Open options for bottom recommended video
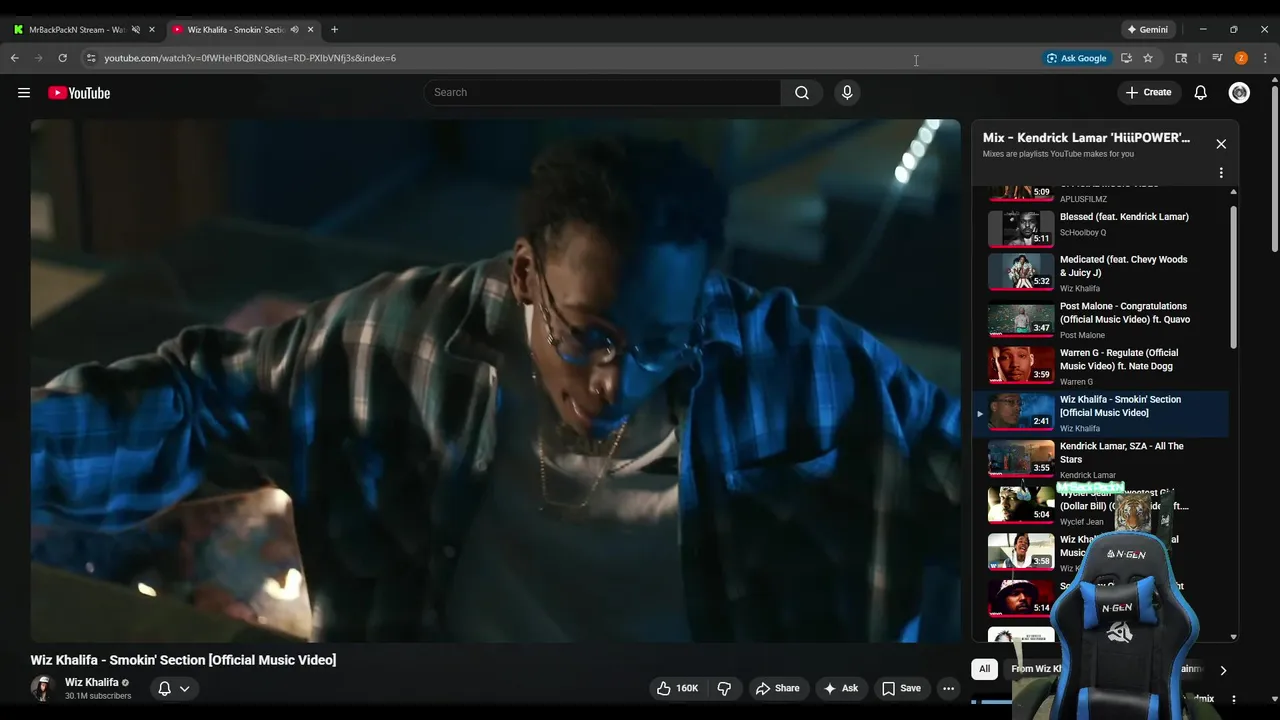The image size is (1280, 720). point(1233,699)
